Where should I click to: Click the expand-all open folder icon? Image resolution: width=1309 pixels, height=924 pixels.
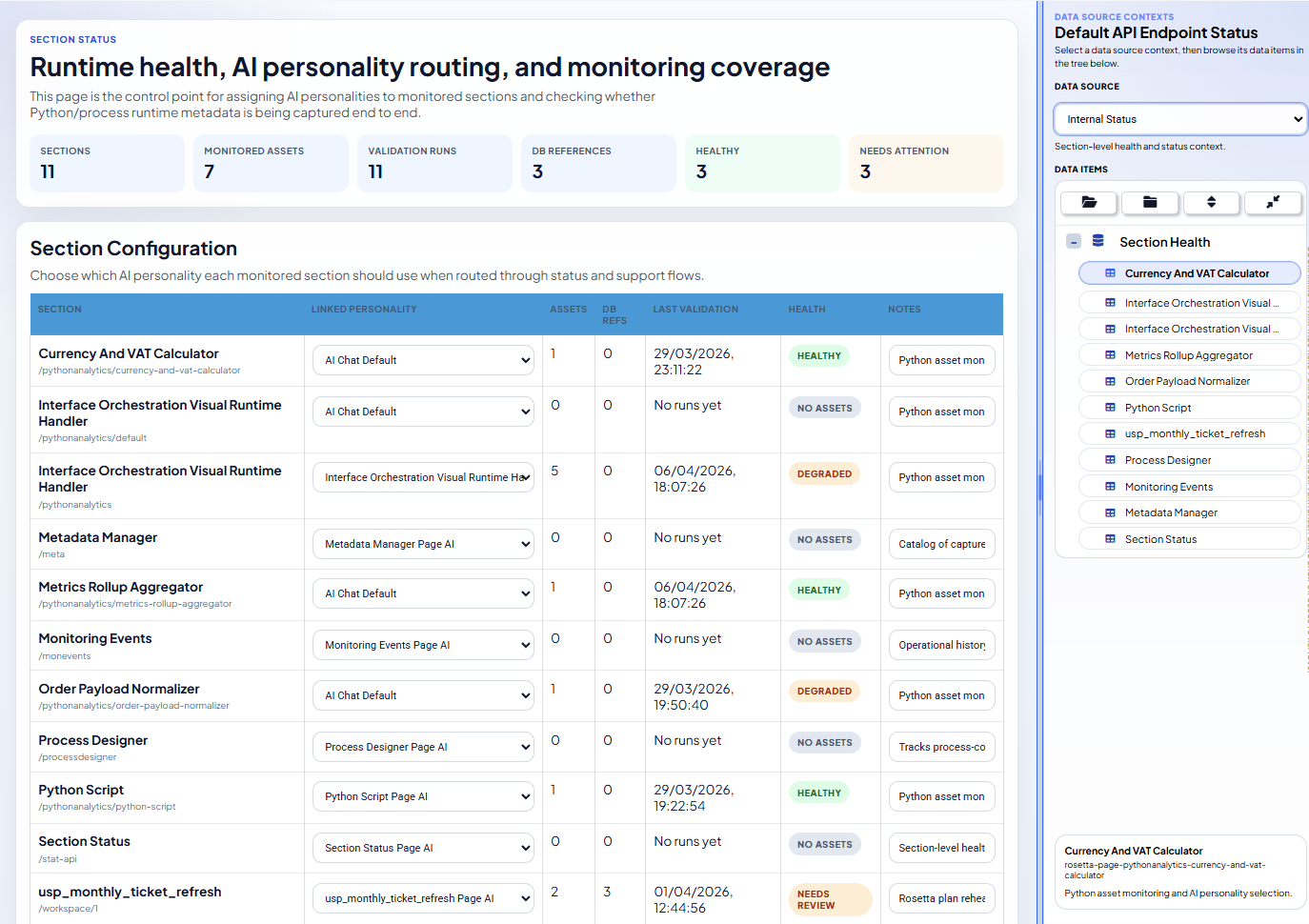[1088, 203]
